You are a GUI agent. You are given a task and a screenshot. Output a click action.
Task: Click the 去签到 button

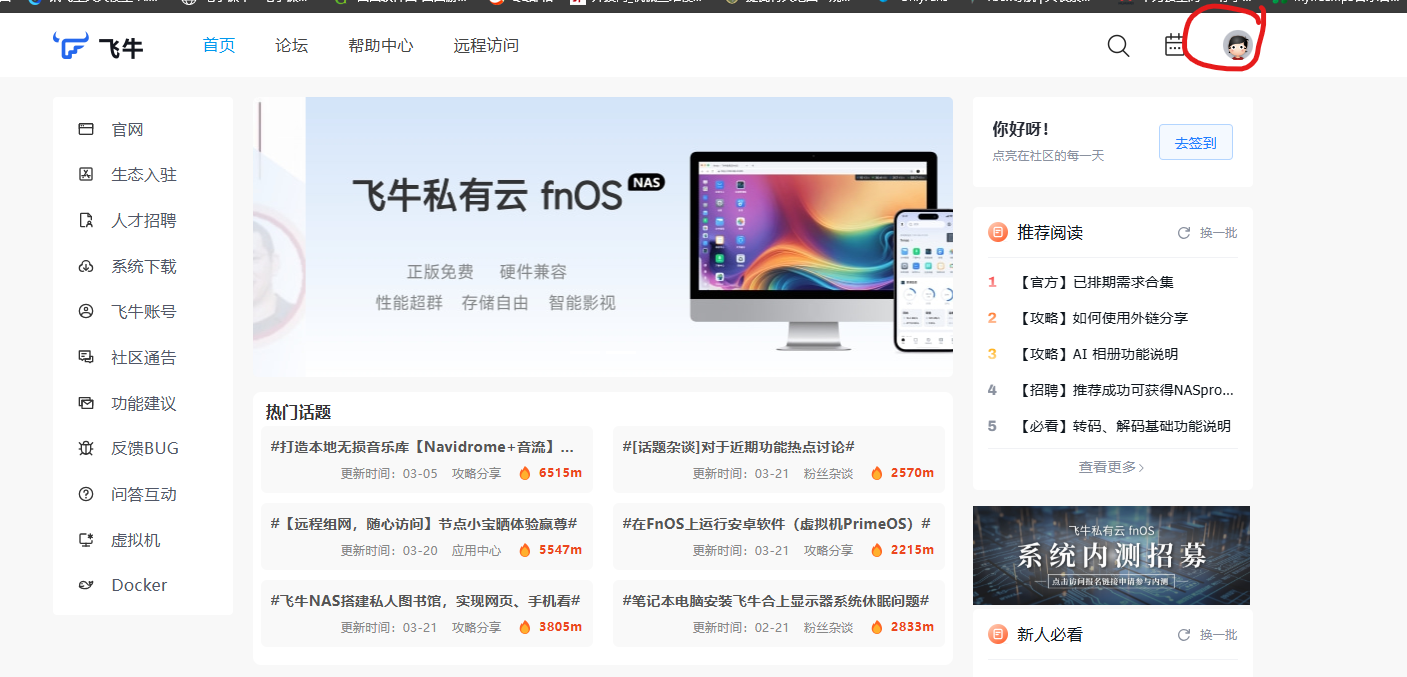(1196, 142)
